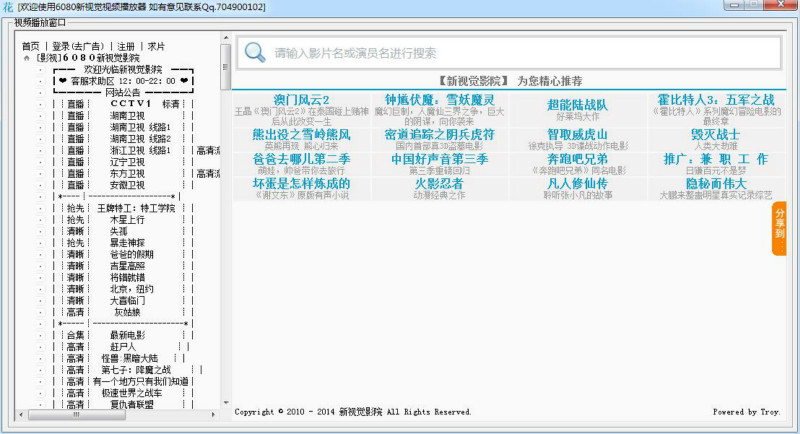
Task: Open 熊出没之雪岭熊风 recommendation
Action: [301, 135]
